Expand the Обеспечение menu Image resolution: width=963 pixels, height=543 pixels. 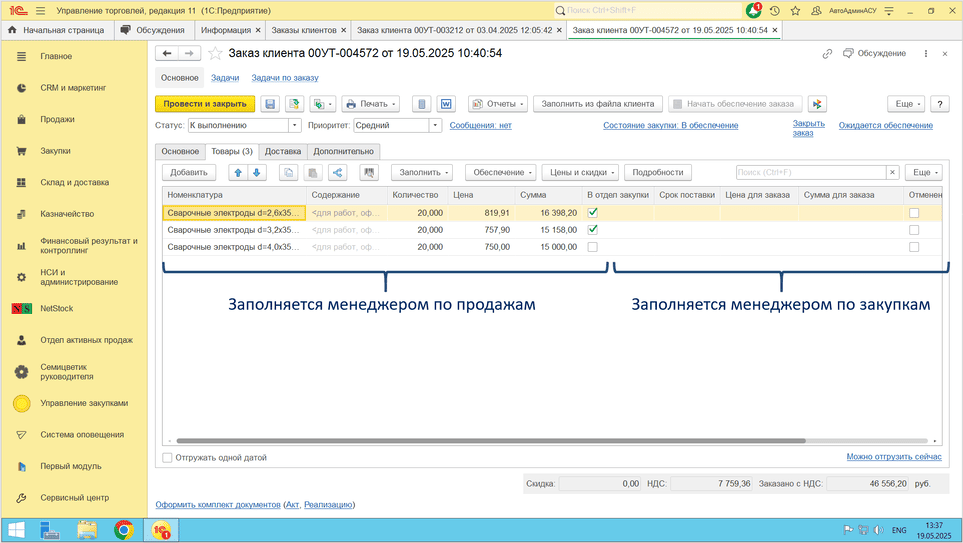501,173
